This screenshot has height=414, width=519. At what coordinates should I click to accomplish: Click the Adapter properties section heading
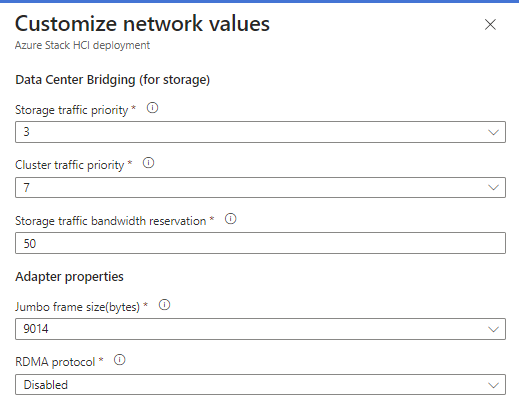(x=69, y=277)
